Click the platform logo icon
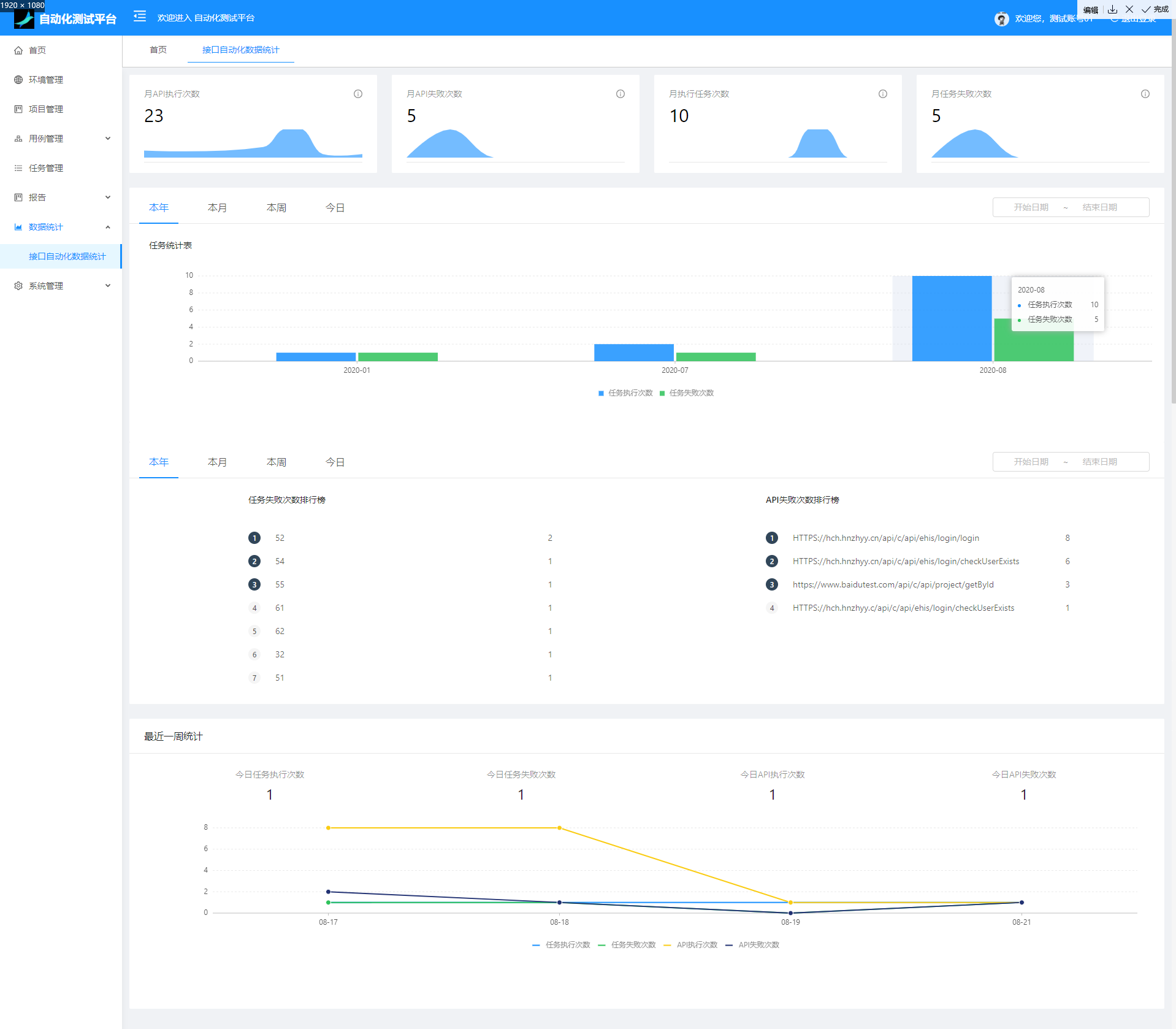Screen dimensions: 1176x1029 (x=25, y=19)
